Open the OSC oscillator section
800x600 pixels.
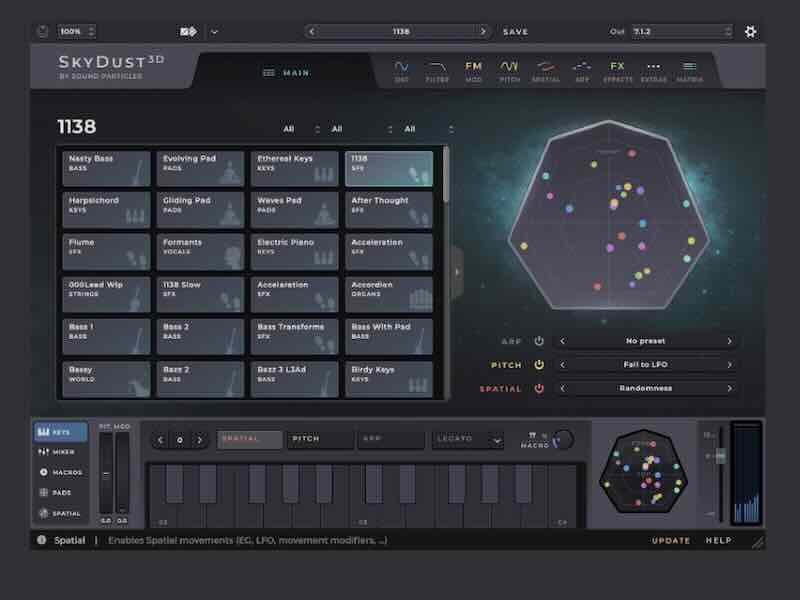coord(401,70)
